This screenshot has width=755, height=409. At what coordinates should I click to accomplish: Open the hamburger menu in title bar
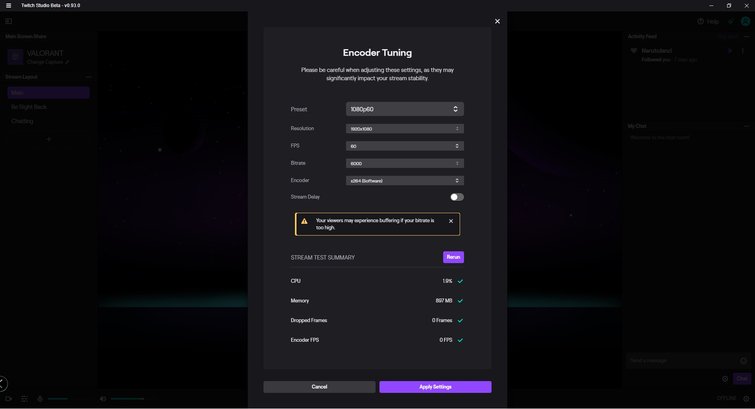[8, 5]
